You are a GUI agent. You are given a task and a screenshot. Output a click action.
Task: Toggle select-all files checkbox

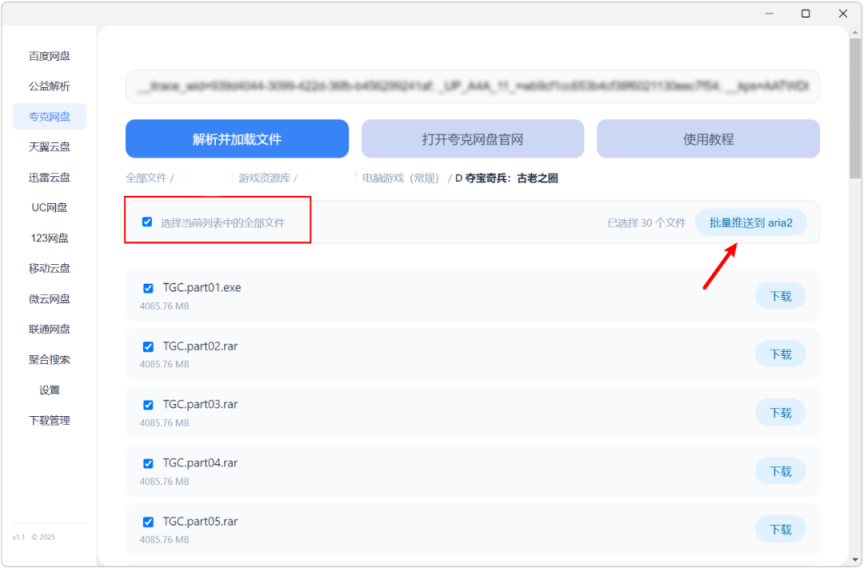(147, 222)
